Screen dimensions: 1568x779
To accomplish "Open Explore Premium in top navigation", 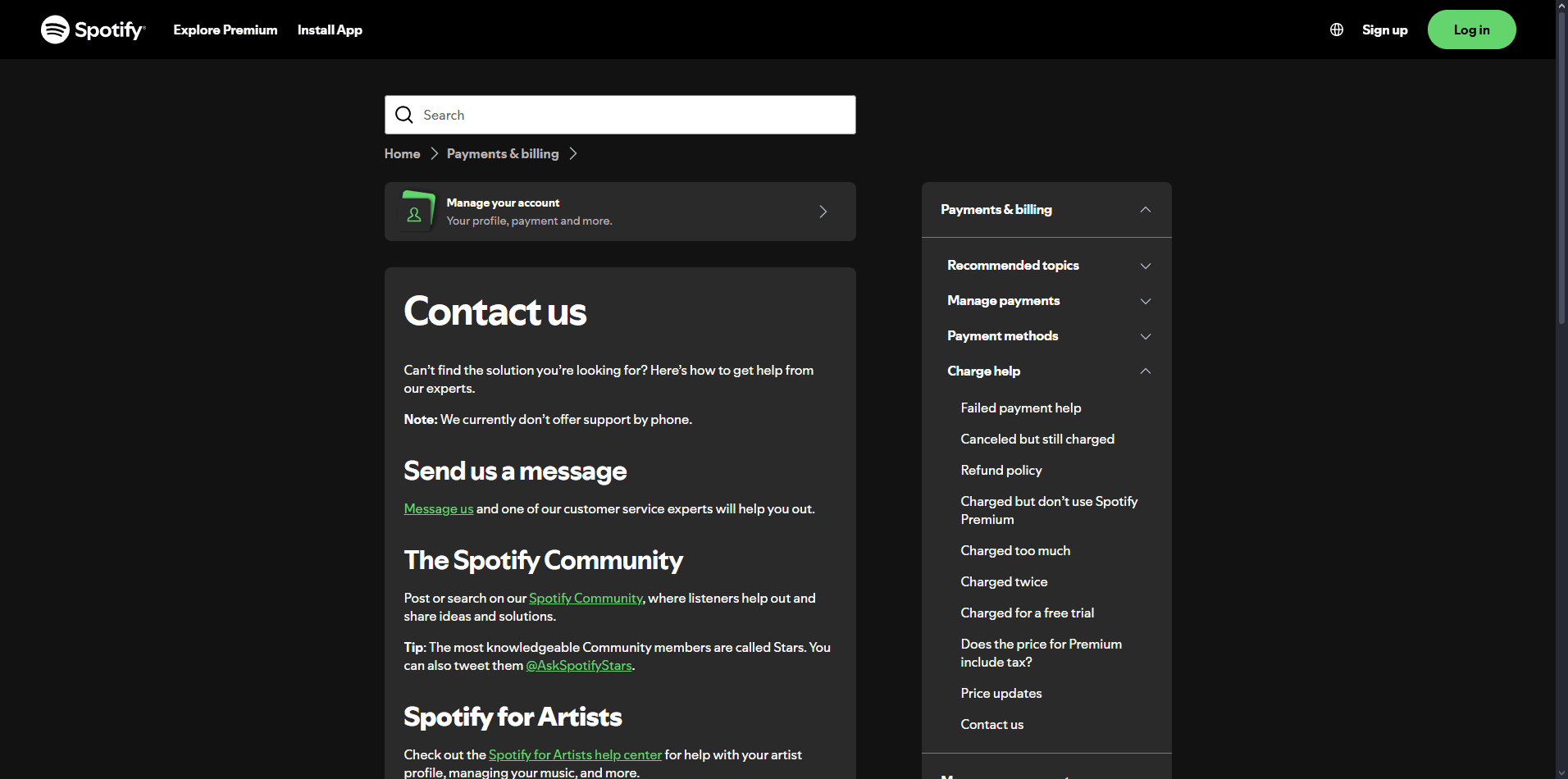I will pos(226,30).
